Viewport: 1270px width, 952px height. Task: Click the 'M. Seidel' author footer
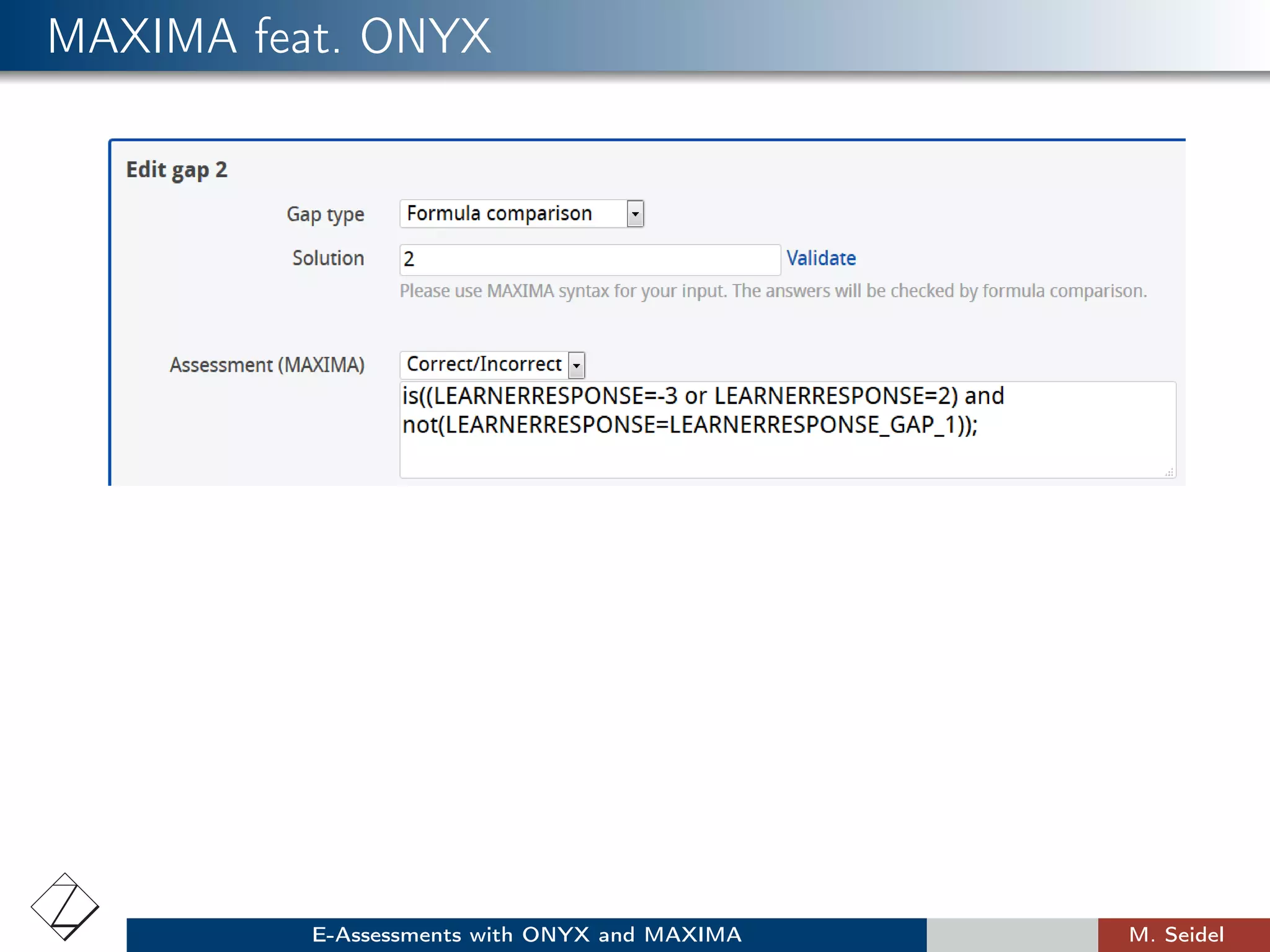point(1176,935)
